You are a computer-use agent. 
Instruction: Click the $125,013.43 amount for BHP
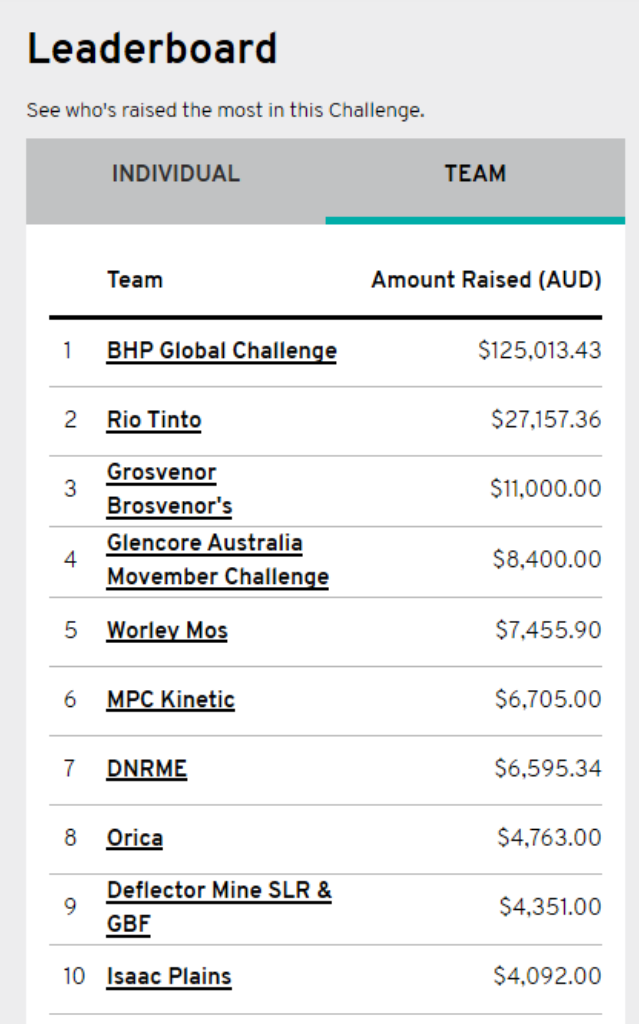pos(539,351)
